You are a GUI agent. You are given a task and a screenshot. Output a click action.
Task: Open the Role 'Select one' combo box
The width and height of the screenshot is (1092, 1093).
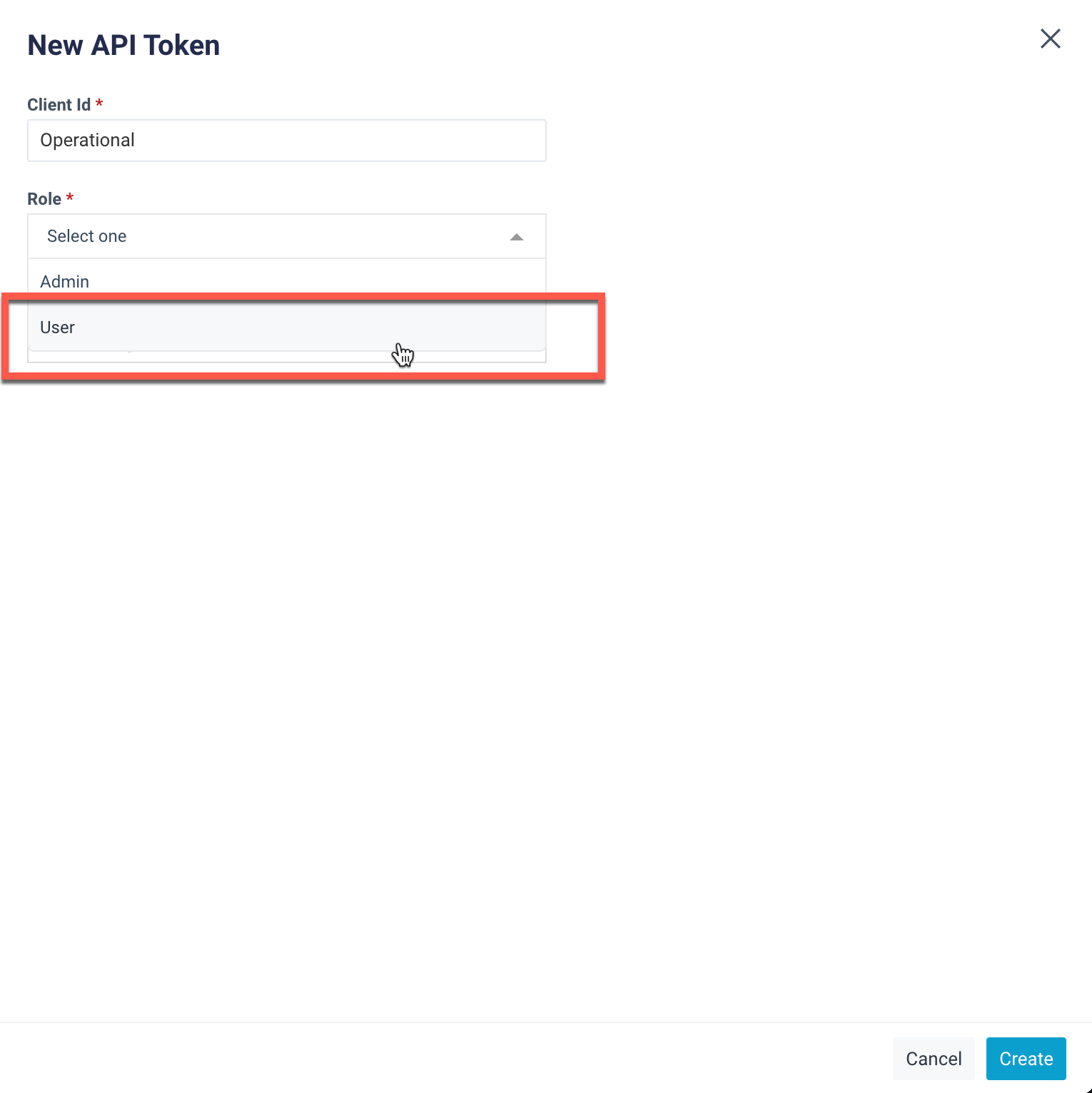(285, 236)
